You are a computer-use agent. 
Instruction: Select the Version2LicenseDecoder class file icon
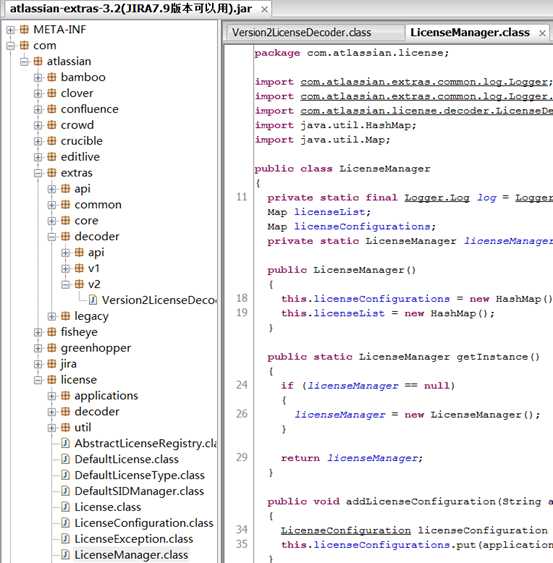93,300
